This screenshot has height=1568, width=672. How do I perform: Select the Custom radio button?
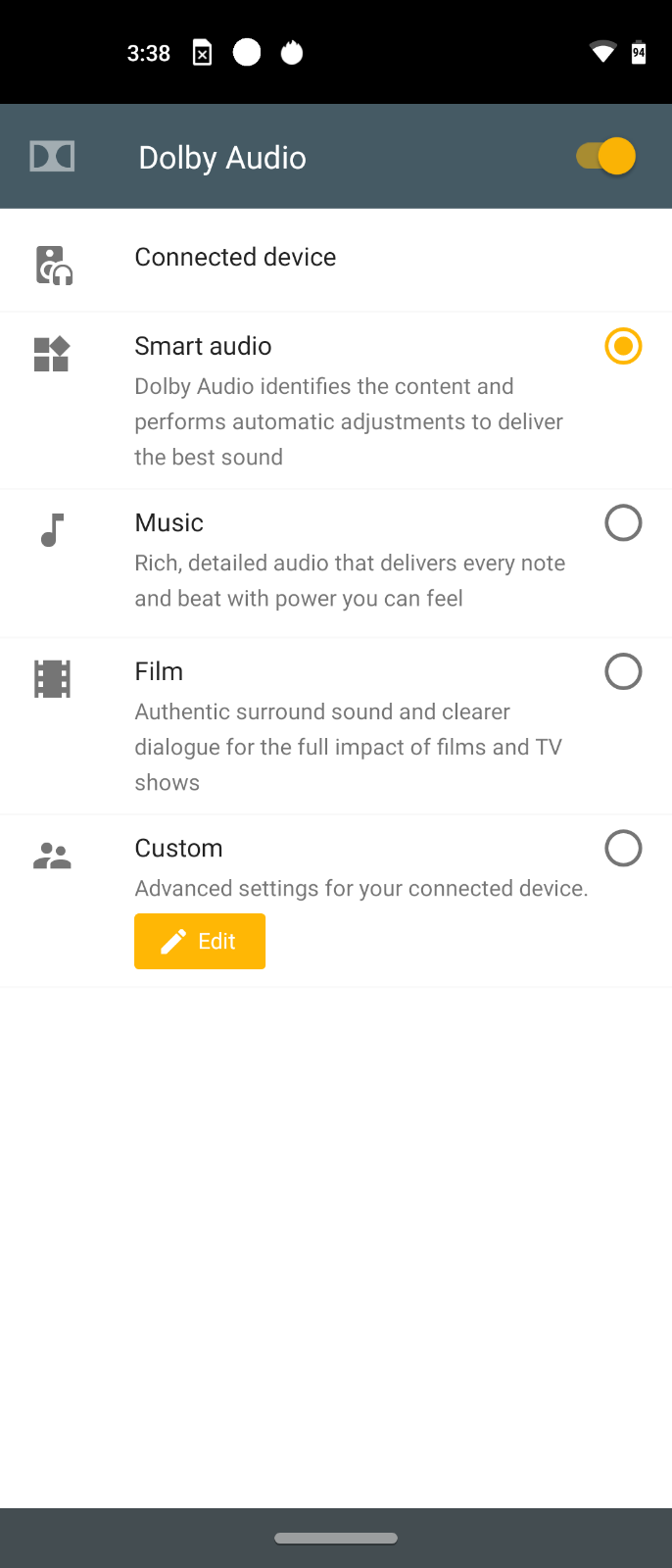click(x=623, y=848)
